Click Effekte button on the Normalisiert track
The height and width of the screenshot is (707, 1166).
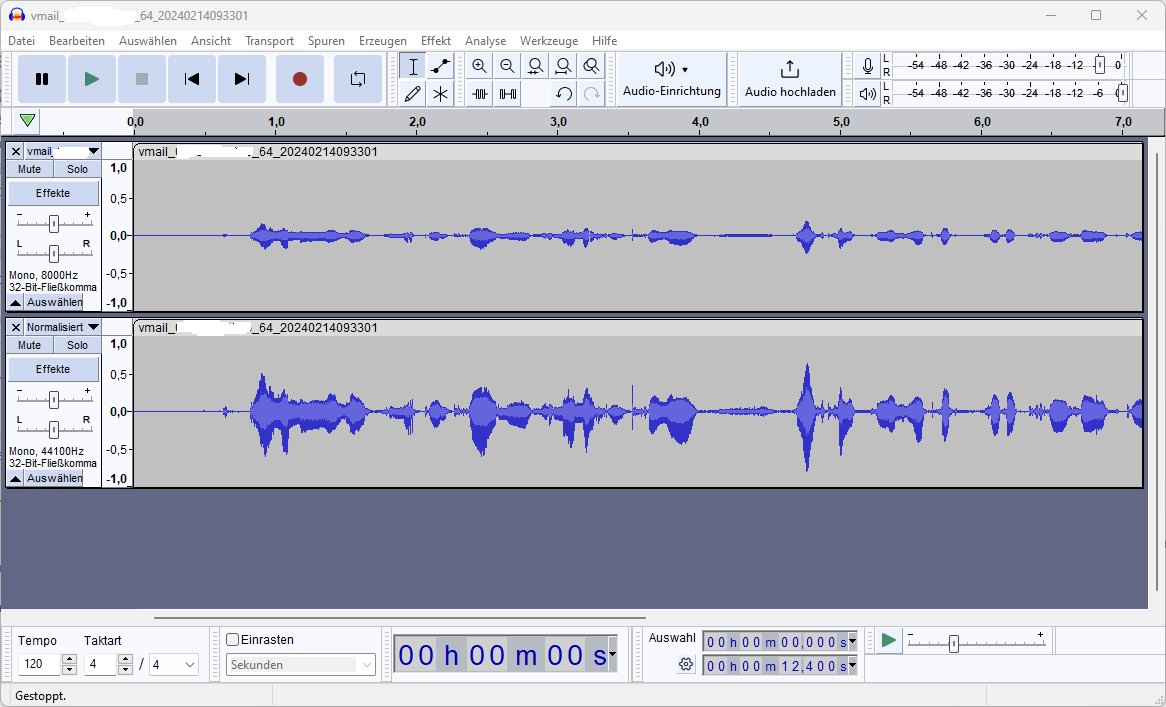(x=53, y=369)
